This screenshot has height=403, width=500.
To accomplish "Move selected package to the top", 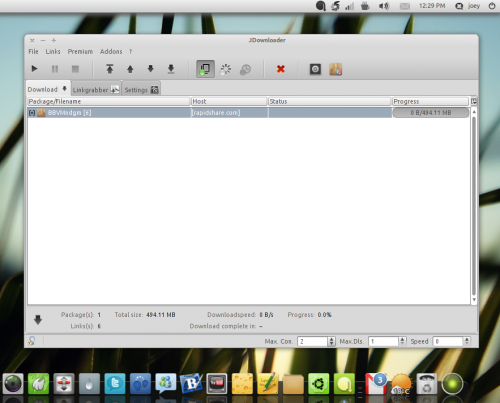I will [110, 69].
